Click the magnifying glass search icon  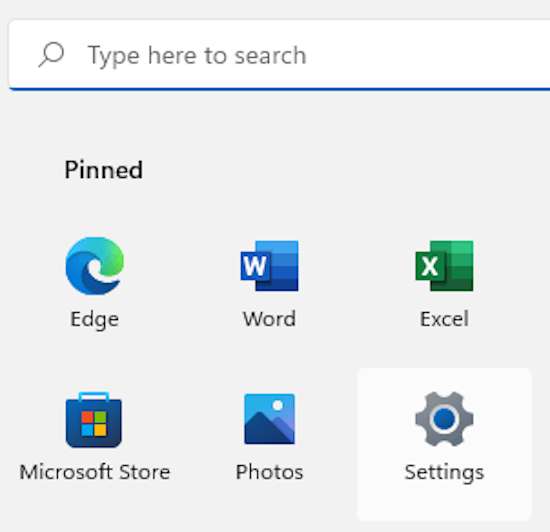coord(51,54)
